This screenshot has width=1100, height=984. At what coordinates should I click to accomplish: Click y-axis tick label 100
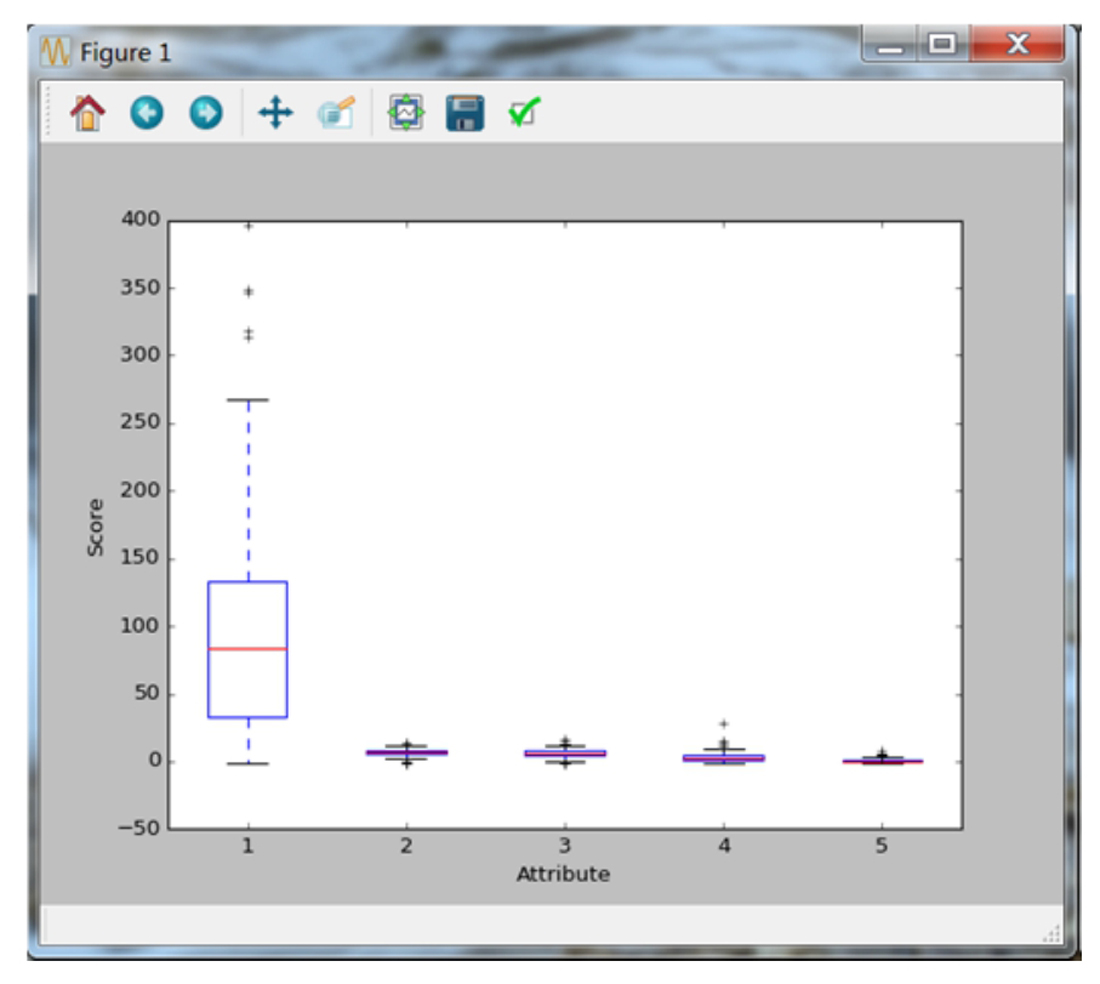point(140,626)
